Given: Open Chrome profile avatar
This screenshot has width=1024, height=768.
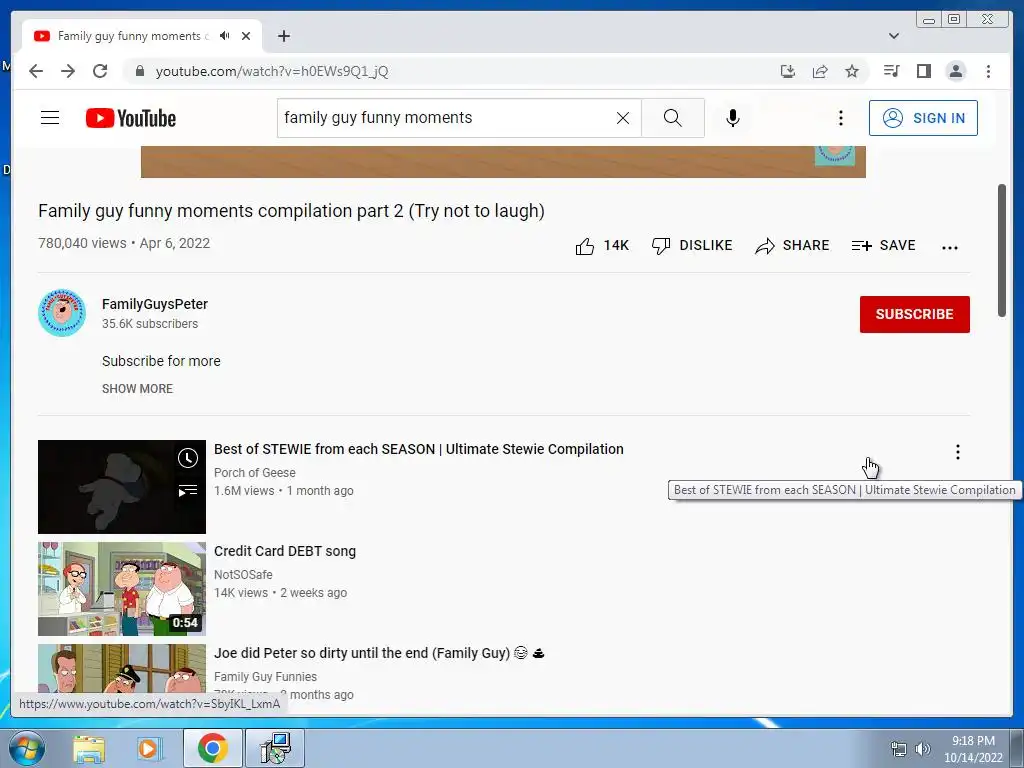Looking at the screenshot, I should (955, 71).
